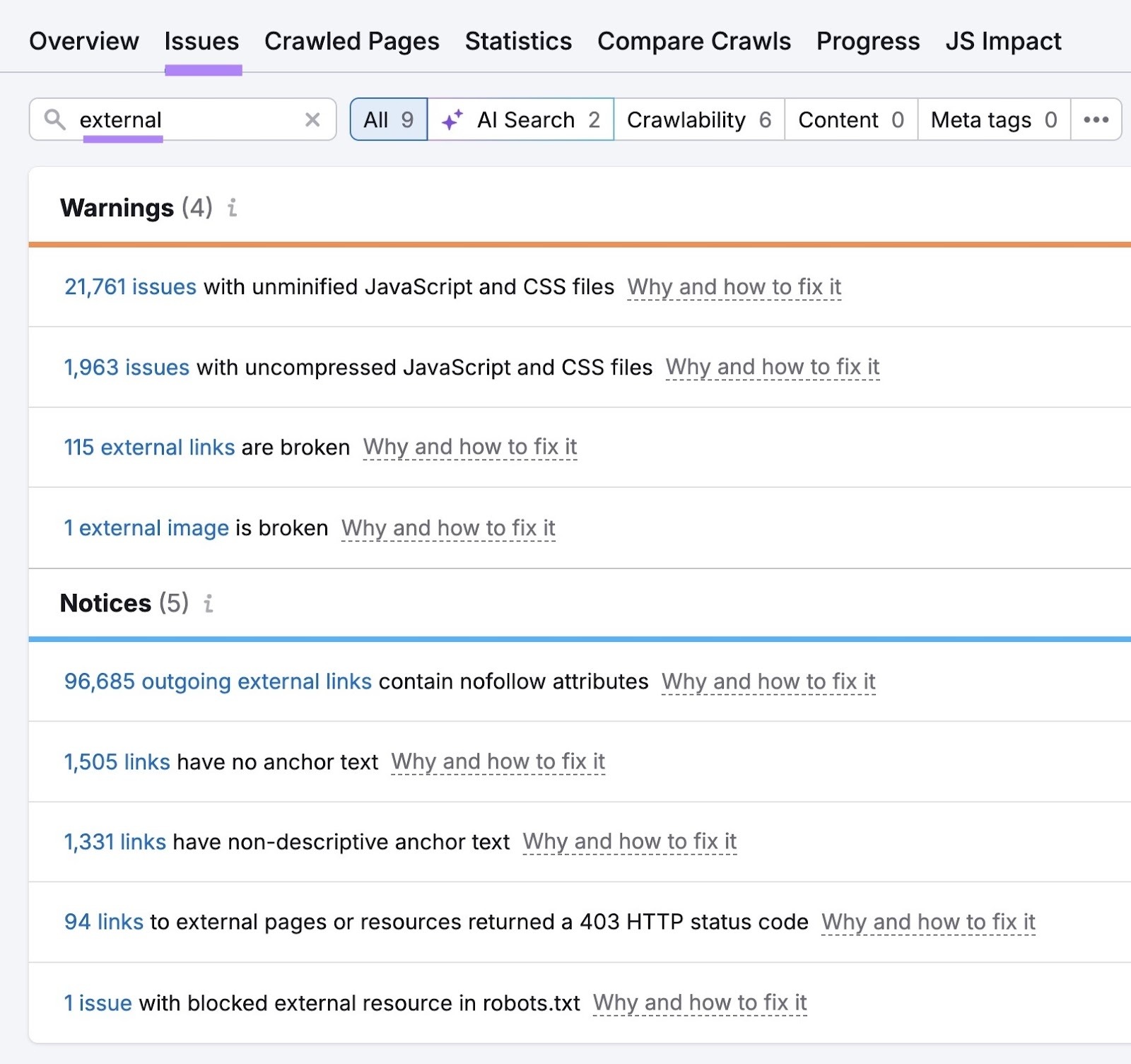Click Why and how to fix it for unminified JavaScript
This screenshot has height=1064, width=1131.
[734, 286]
